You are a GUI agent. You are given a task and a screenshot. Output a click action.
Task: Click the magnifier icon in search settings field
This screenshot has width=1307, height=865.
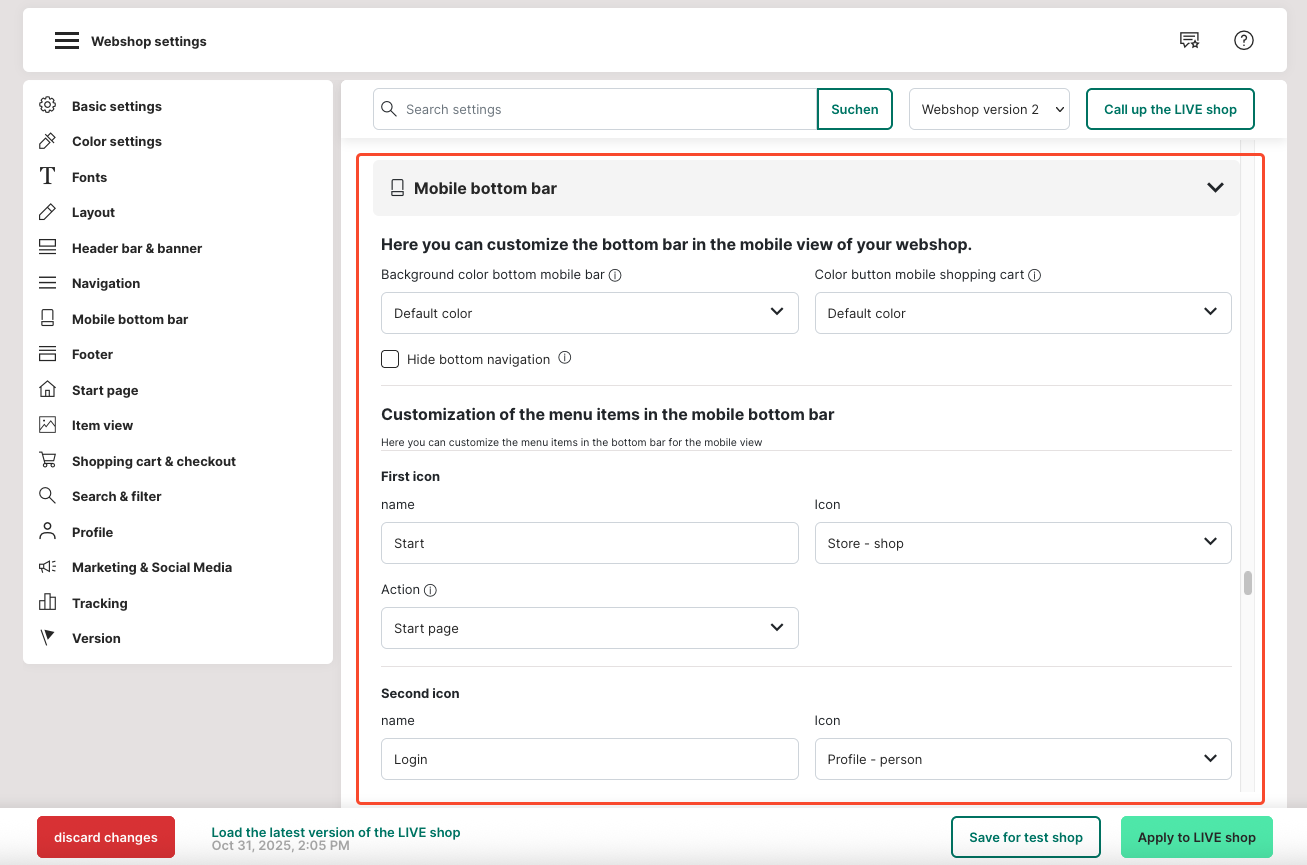(389, 109)
